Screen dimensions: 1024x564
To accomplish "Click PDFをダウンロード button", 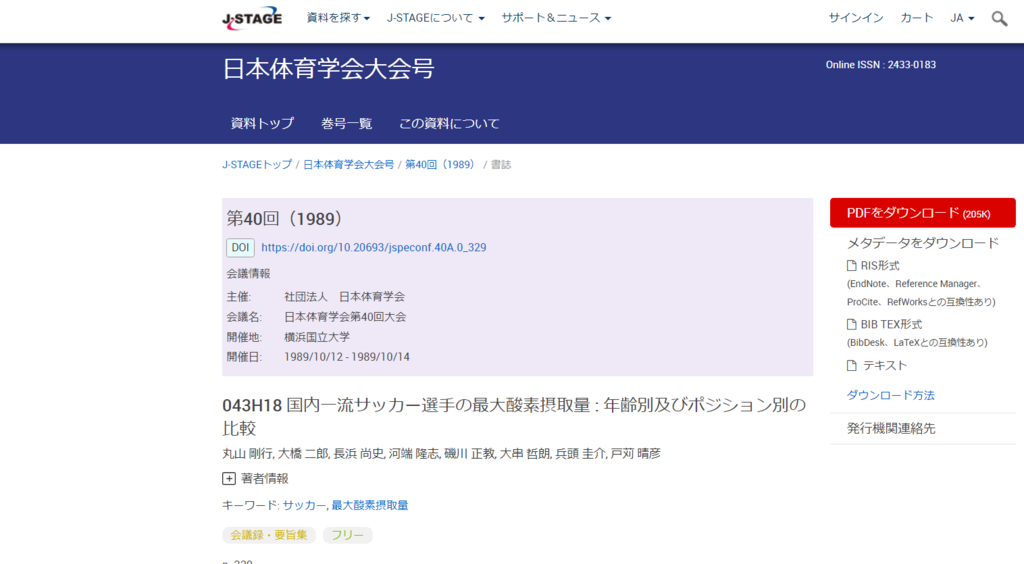I will pyautogui.click(x=923, y=213).
